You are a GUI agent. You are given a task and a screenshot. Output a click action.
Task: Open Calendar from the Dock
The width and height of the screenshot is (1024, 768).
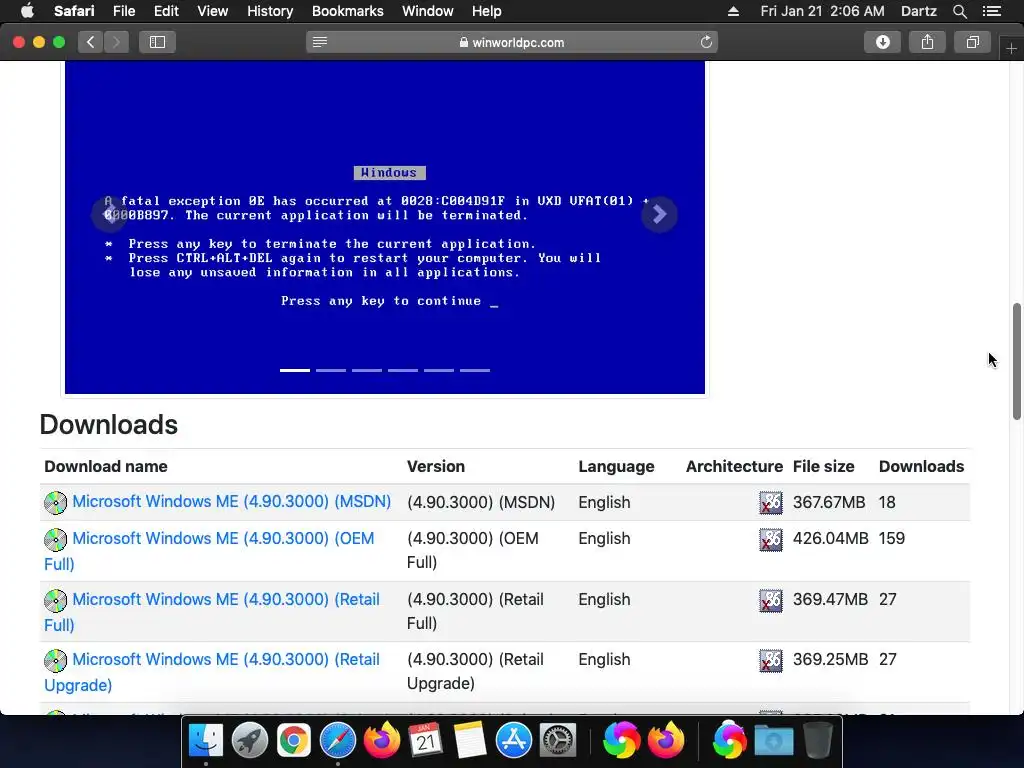point(426,741)
